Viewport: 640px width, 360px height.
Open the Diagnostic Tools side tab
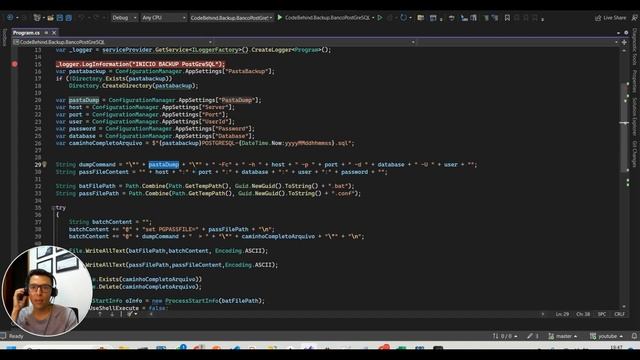(x=635, y=46)
